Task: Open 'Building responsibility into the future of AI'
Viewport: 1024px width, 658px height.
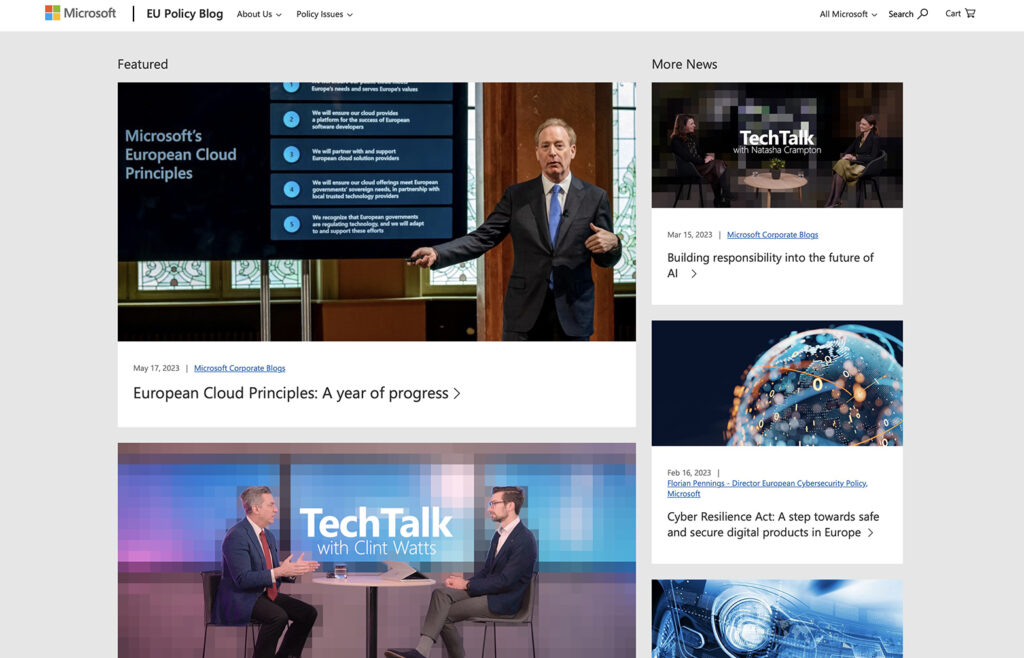Action: click(770, 265)
